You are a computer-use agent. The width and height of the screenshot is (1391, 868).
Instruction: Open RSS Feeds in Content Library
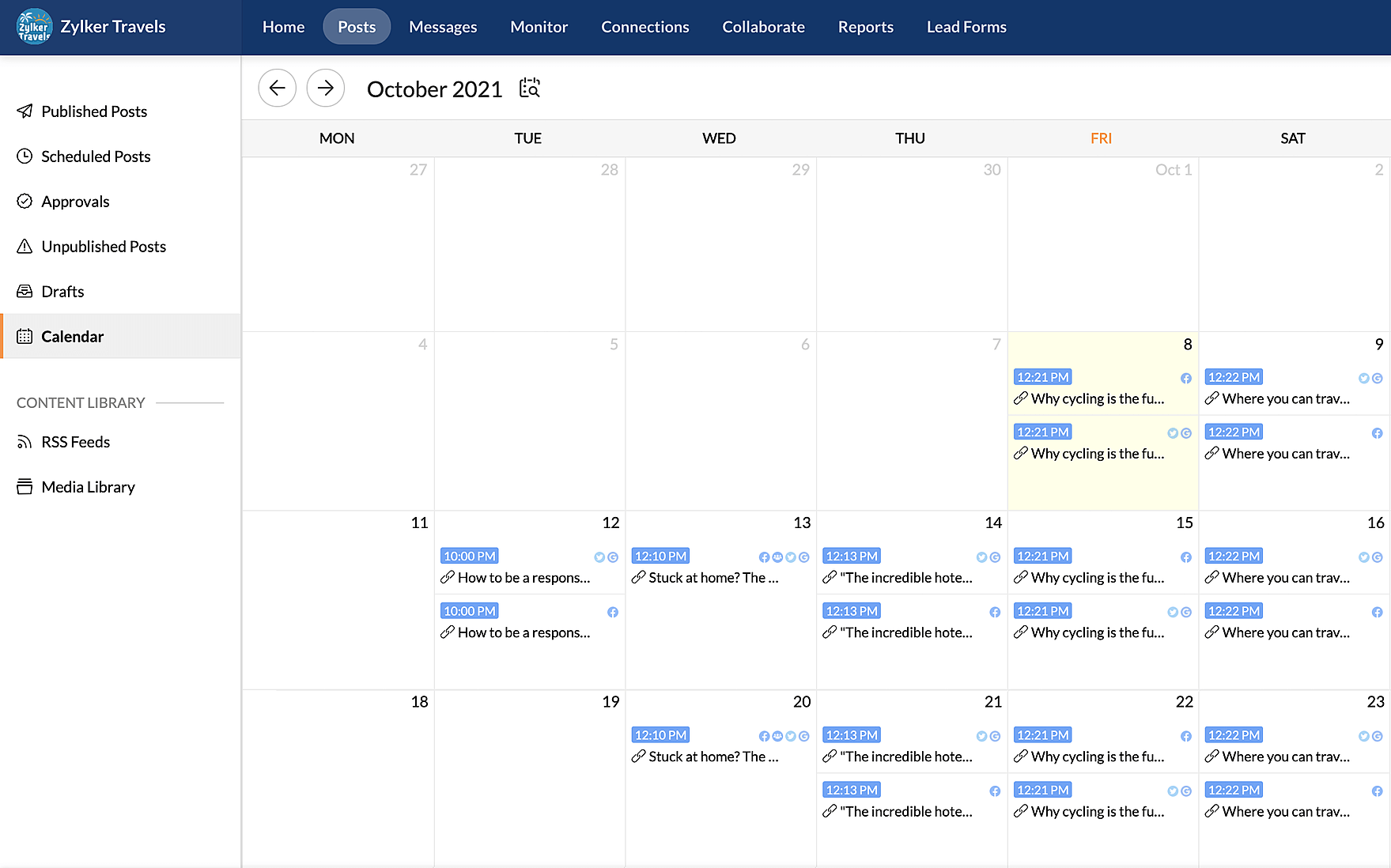click(120, 442)
